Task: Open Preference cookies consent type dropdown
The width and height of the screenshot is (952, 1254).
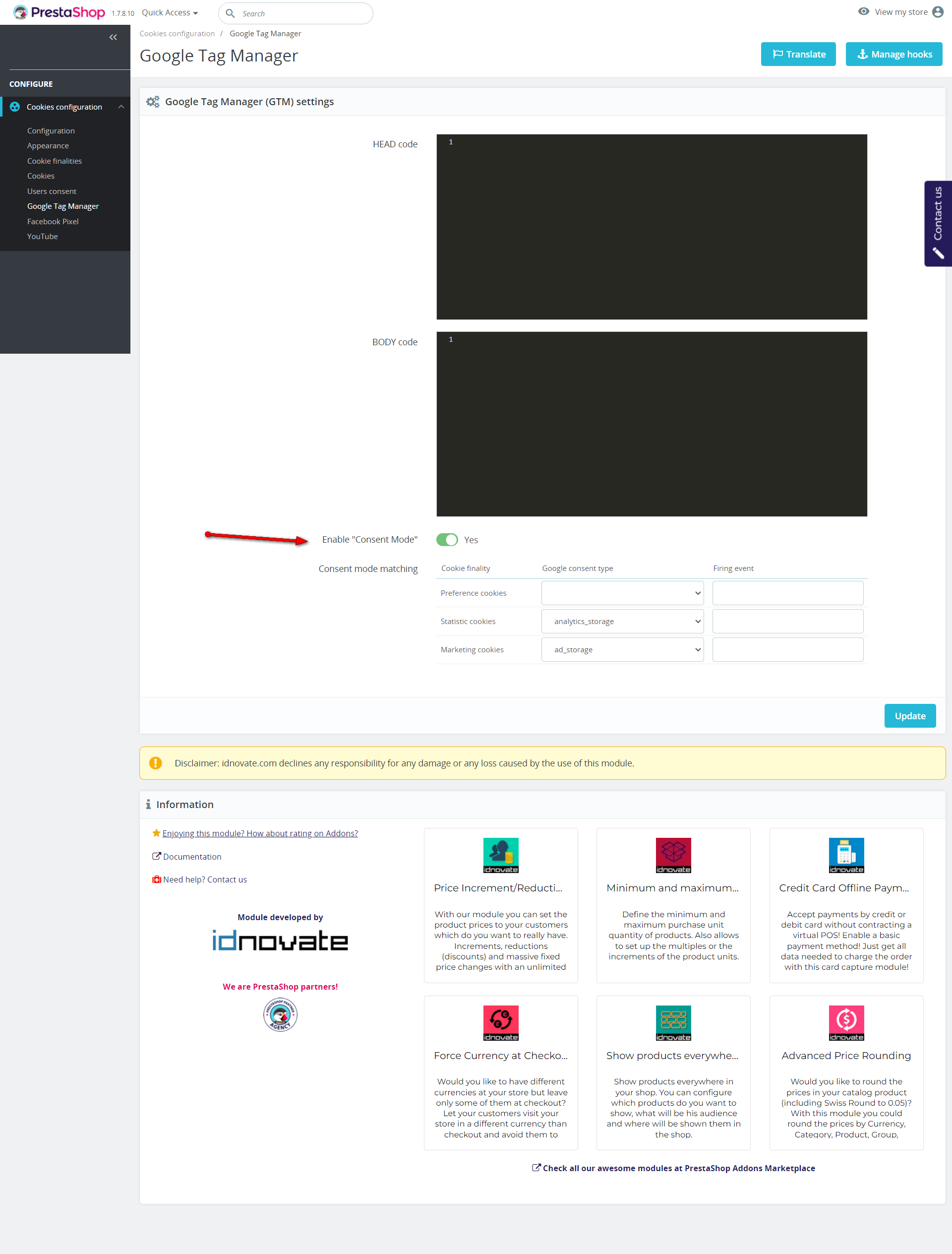Action: [622, 593]
